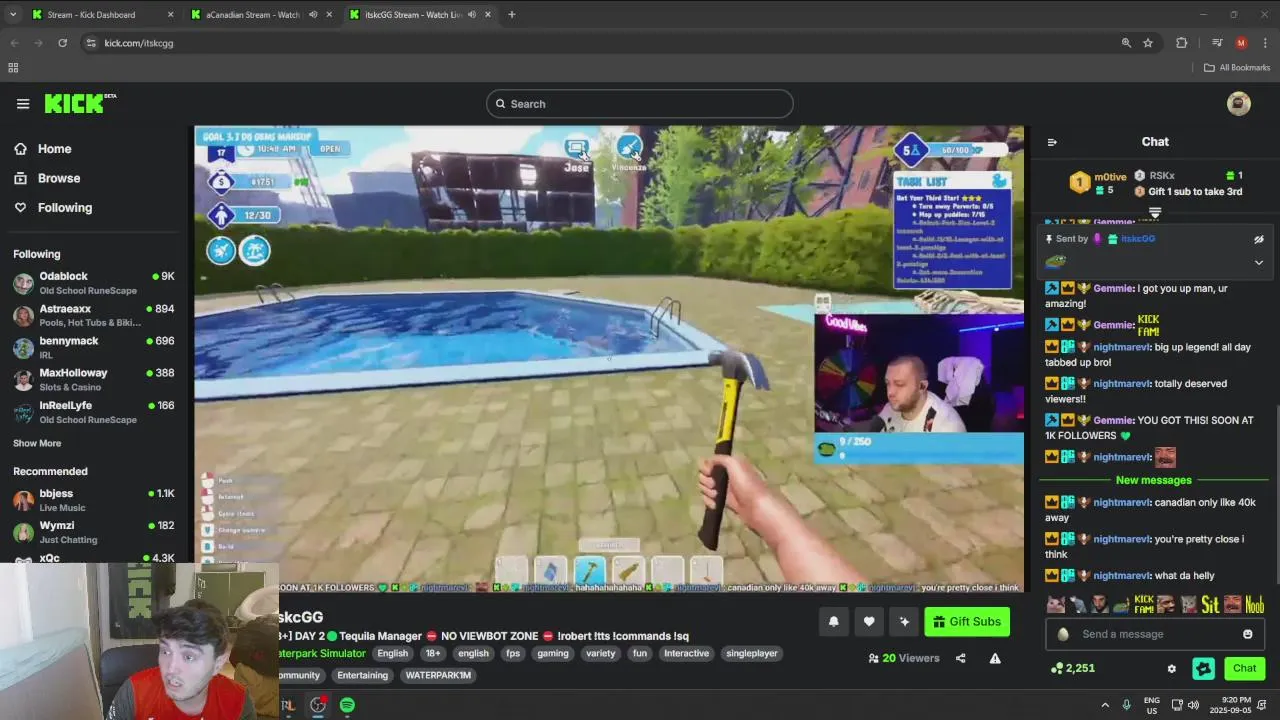Click the Spotify icon in the taskbar
The width and height of the screenshot is (1280, 720).
point(347,705)
